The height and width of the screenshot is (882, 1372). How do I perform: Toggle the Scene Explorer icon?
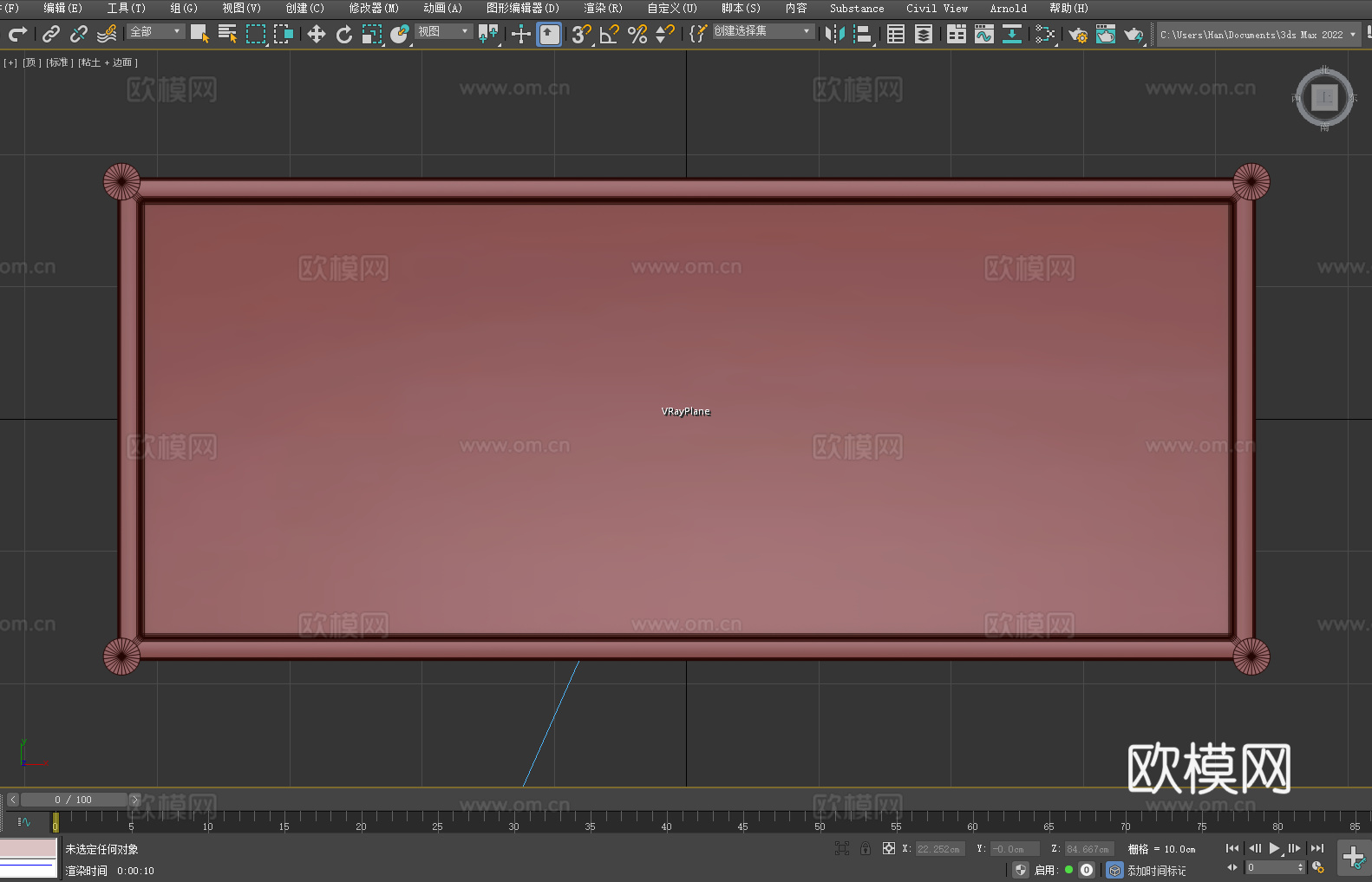(896, 34)
